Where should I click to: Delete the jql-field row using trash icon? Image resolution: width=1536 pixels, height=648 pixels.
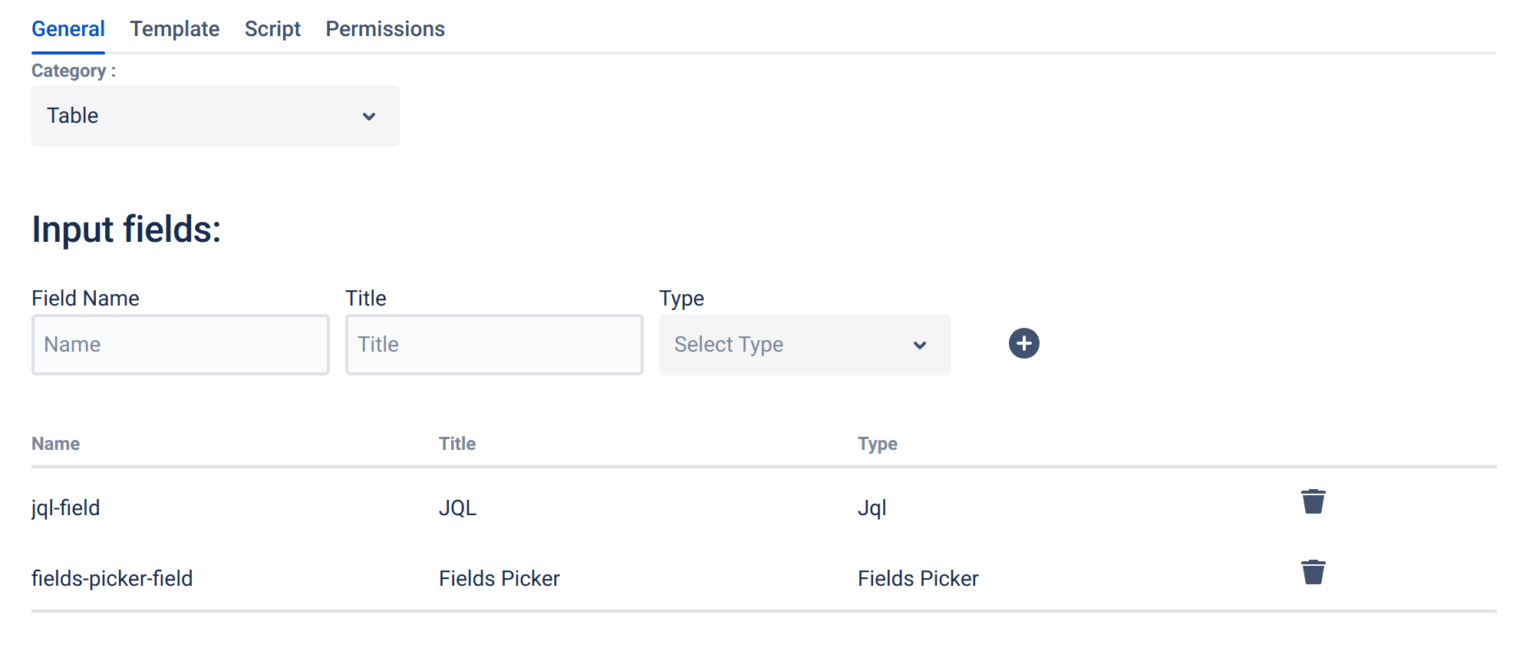[x=1313, y=501]
